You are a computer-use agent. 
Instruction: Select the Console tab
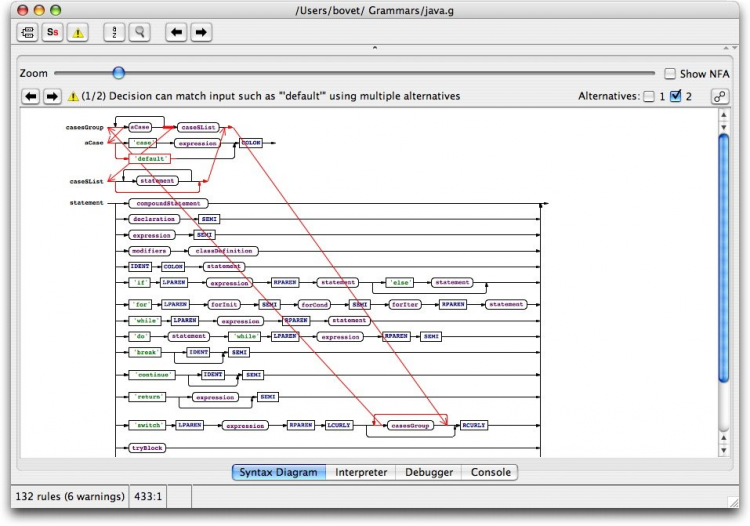[491, 472]
